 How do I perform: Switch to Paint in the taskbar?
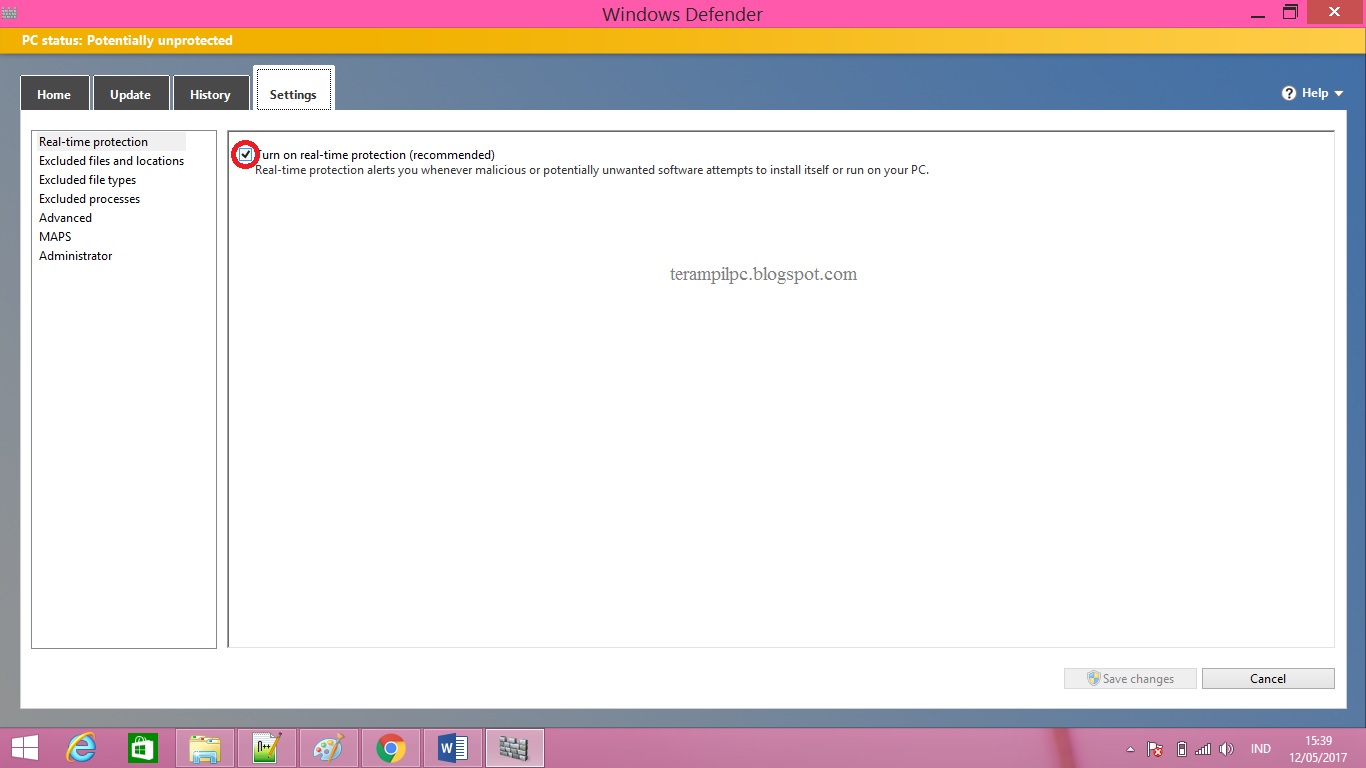[x=329, y=748]
